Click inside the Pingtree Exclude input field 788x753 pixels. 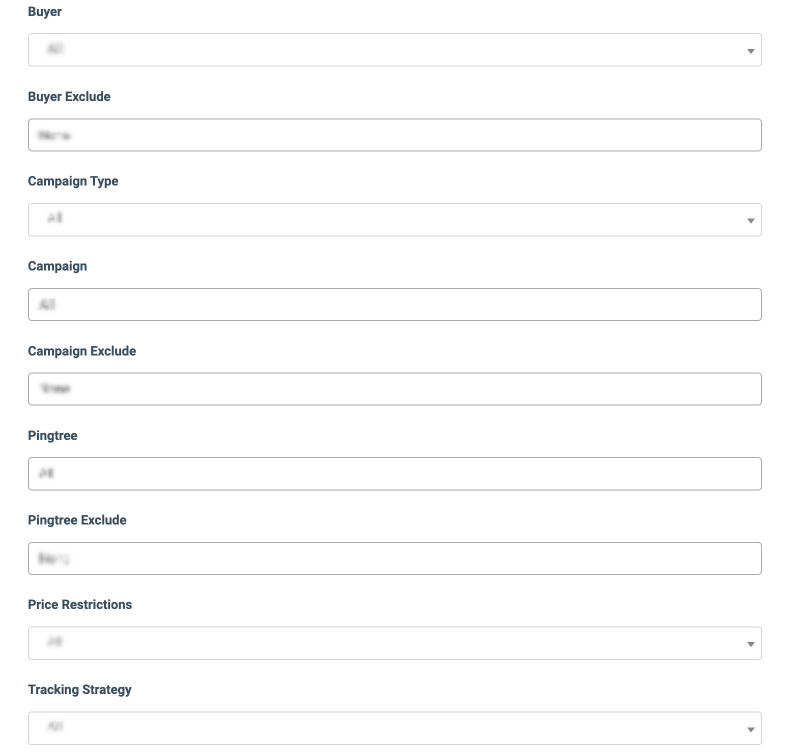click(394, 558)
